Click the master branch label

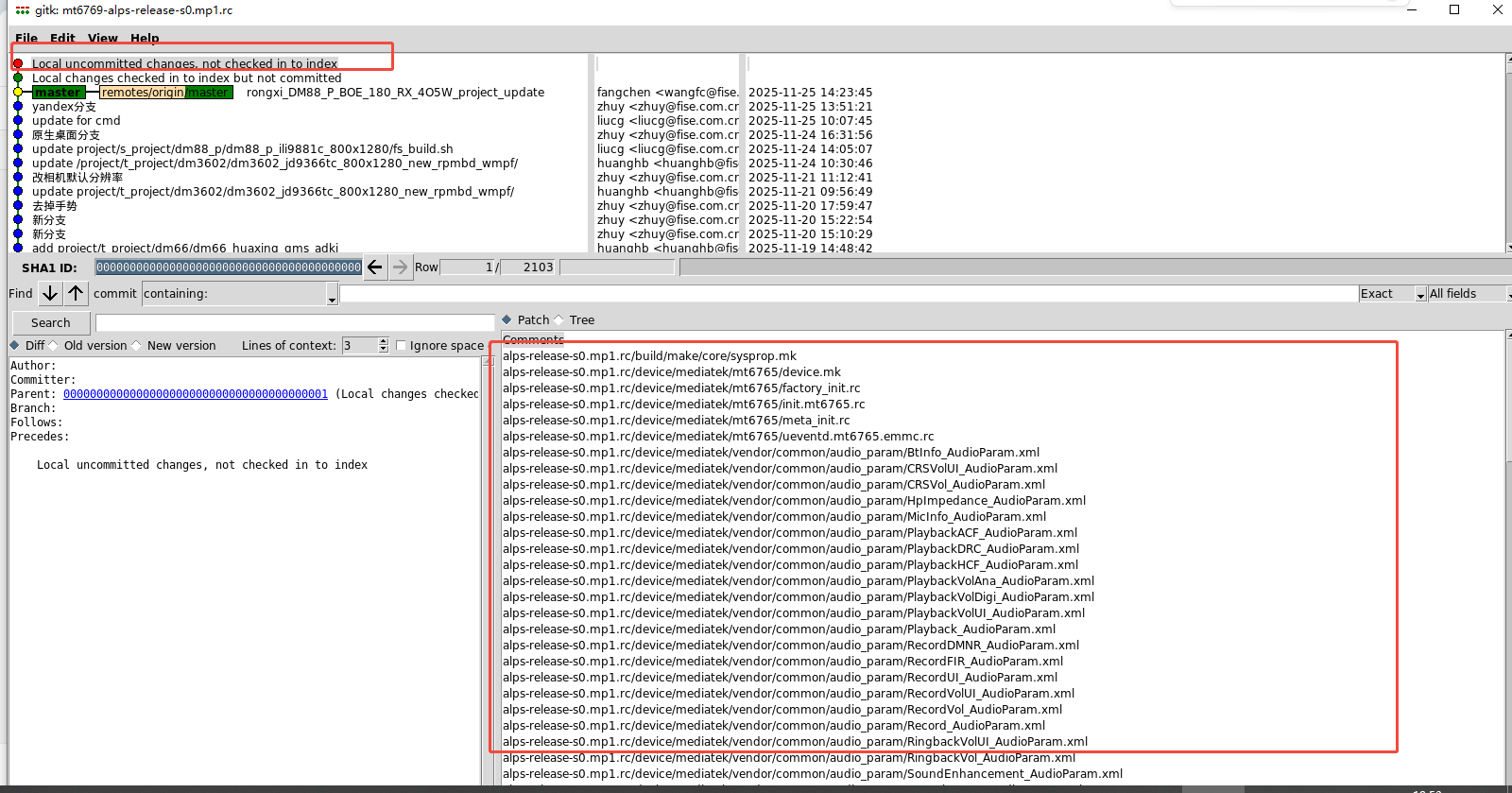click(59, 93)
